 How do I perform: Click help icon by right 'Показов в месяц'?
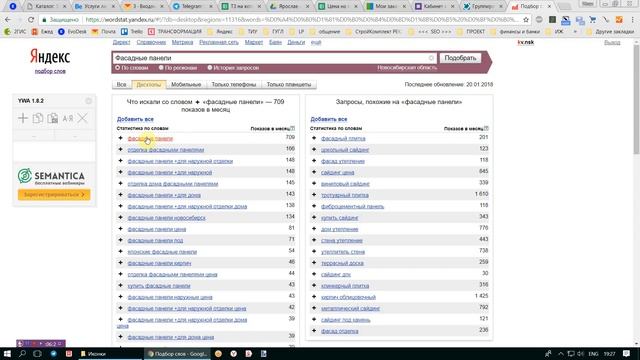pos(486,128)
